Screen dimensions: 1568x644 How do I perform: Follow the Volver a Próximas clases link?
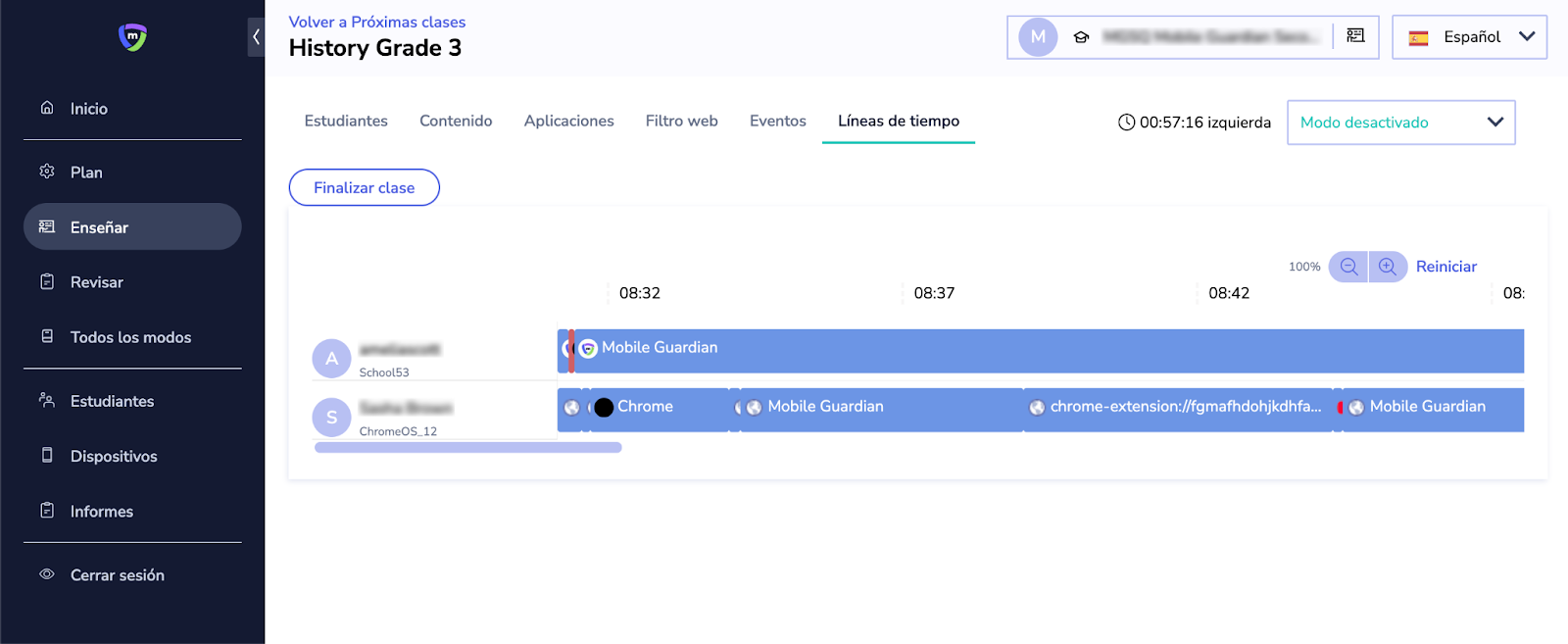(x=377, y=22)
